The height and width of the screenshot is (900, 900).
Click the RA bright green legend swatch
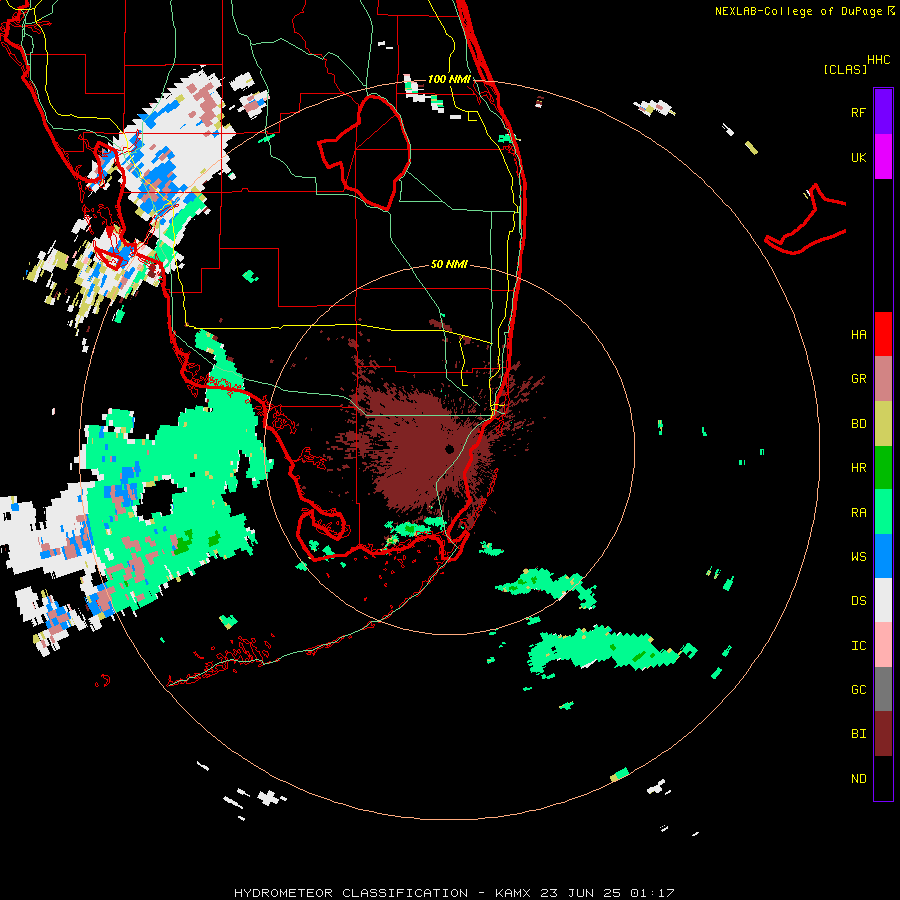(883, 512)
